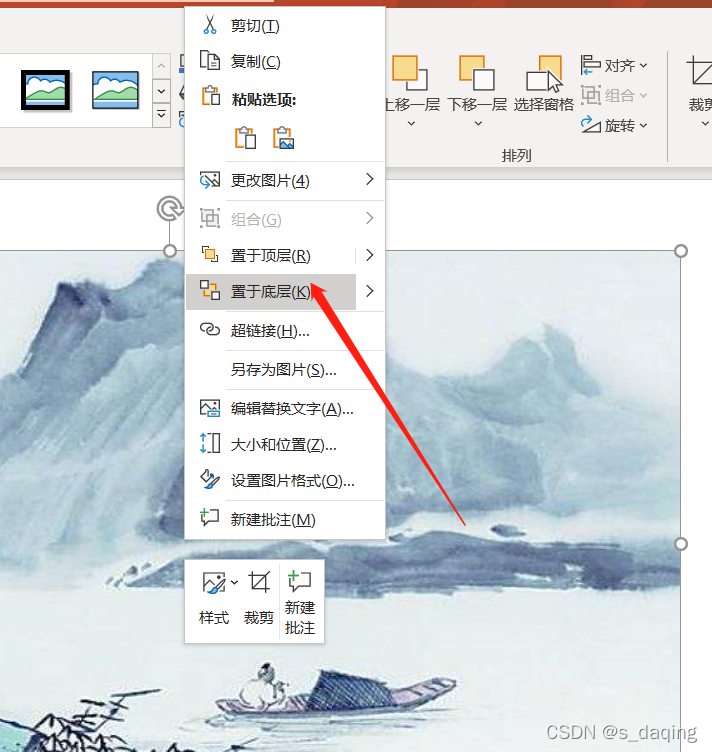The width and height of the screenshot is (712, 752).
Task: Expand the Change Picture submenu arrow
Action: 369,179
